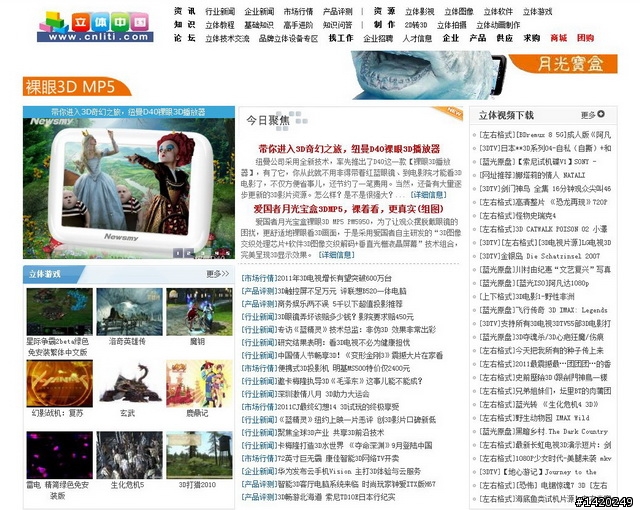Screen dimensions: 640x510
Task: Open download [3DTV]金银岛 Die Schatzinsel 2007
Action: tap(540, 256)
